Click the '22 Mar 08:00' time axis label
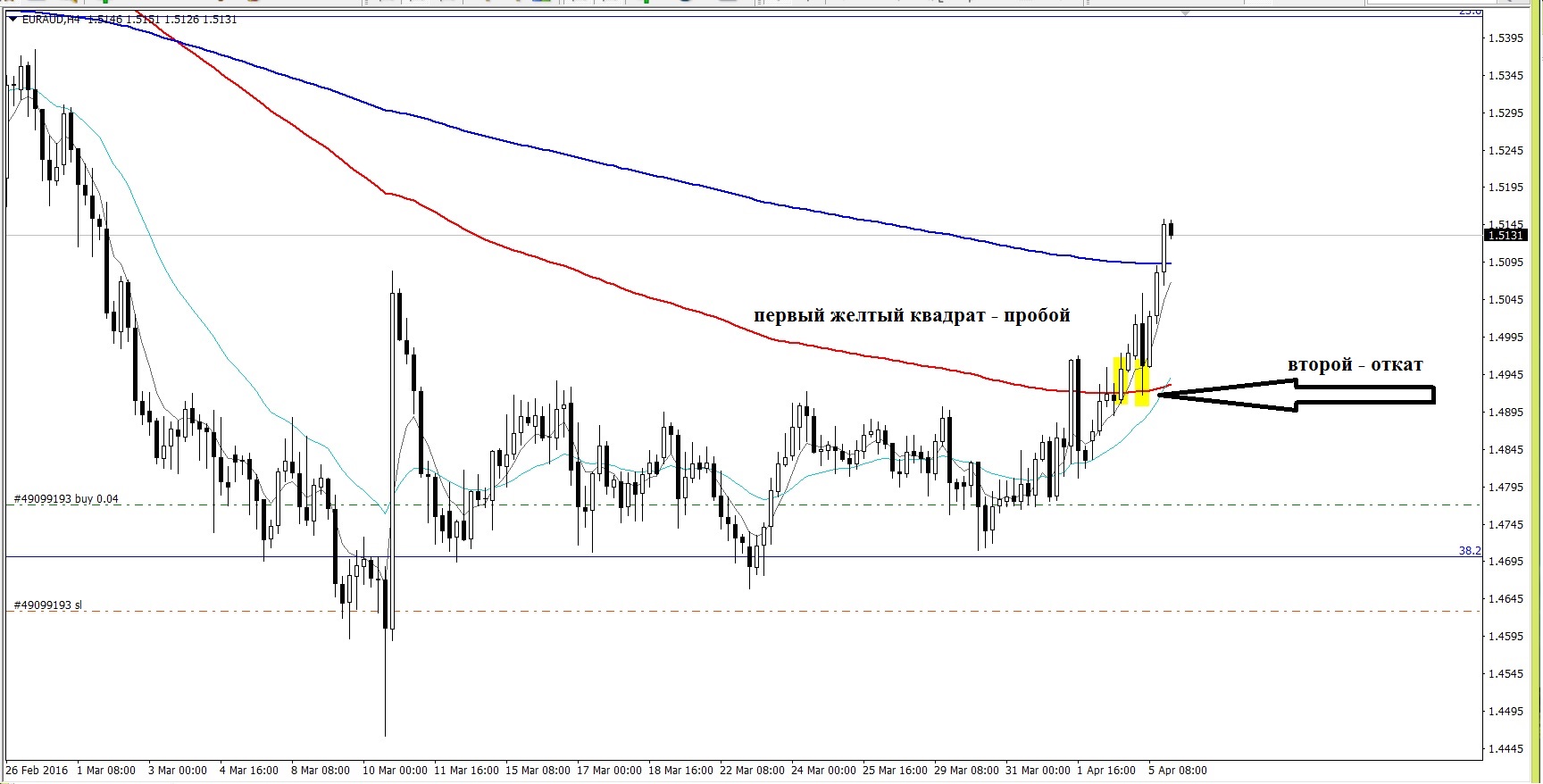This screenshot has height=784, width=1543. pyautogui.click(x=752, y=770)
